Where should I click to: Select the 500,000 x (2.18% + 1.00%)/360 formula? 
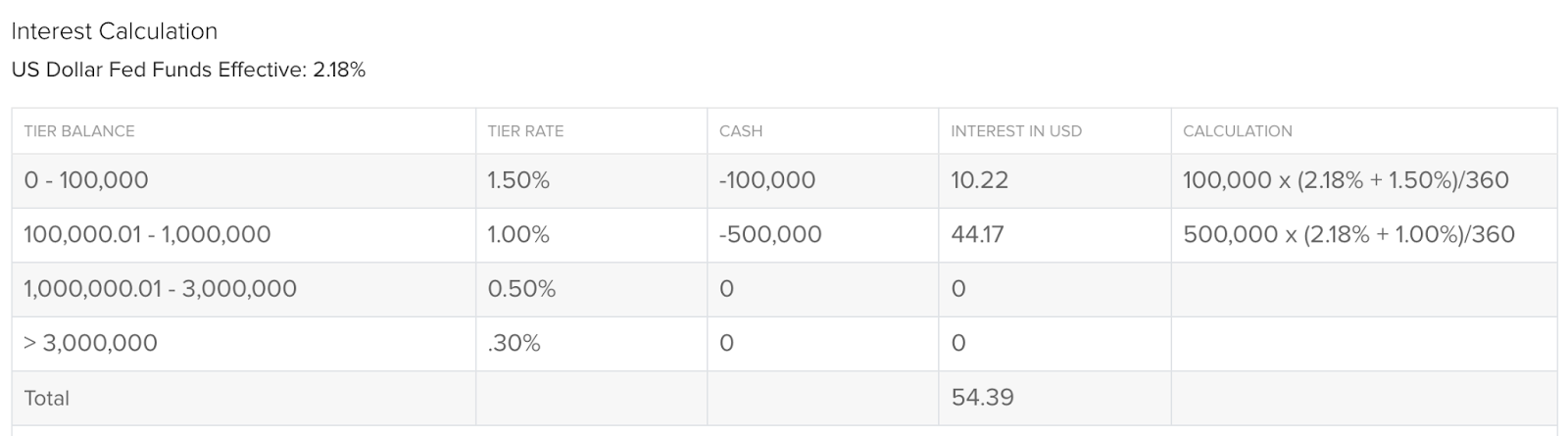(1348, 235)
